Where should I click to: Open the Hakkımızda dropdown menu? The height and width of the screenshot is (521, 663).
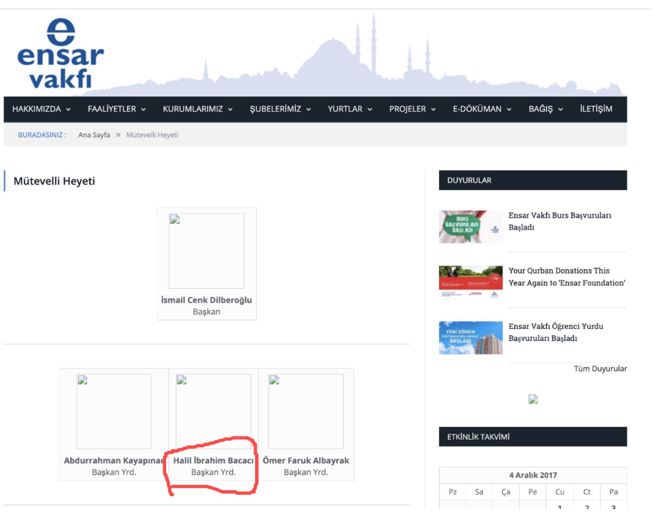[x=40, y=109]
